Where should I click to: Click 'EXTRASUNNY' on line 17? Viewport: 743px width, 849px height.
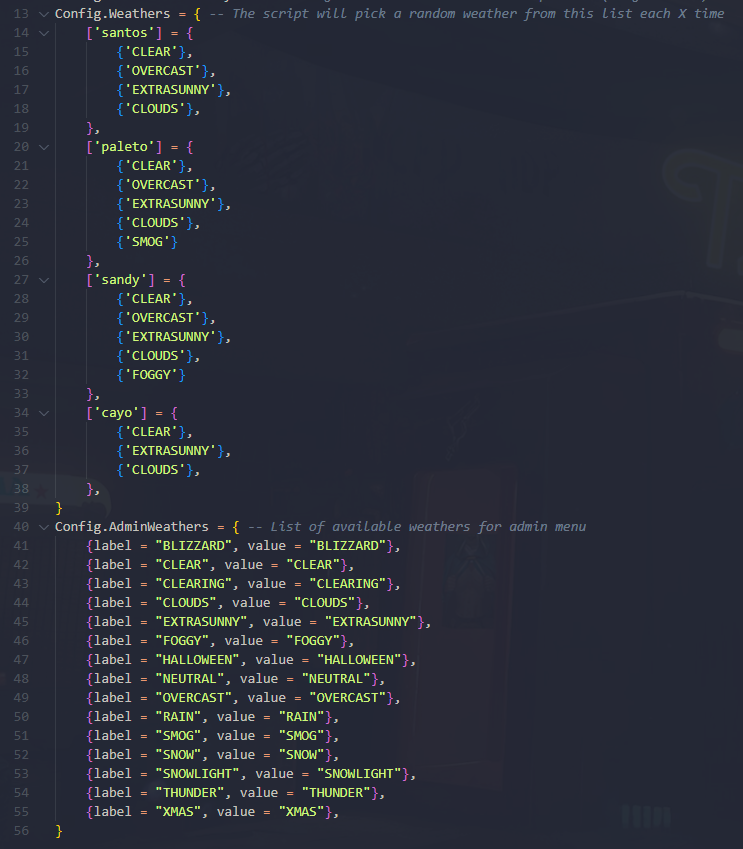tap(170, 90)
